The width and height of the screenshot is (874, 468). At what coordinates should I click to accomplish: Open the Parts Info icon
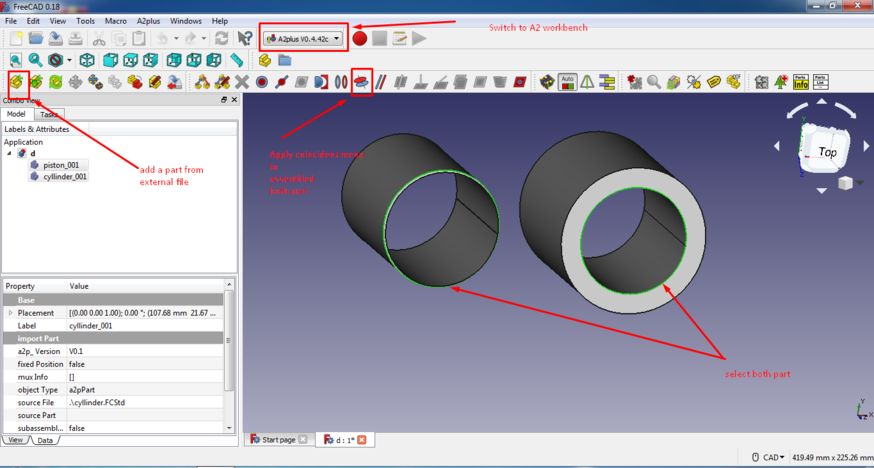click(x=801, y=82)
